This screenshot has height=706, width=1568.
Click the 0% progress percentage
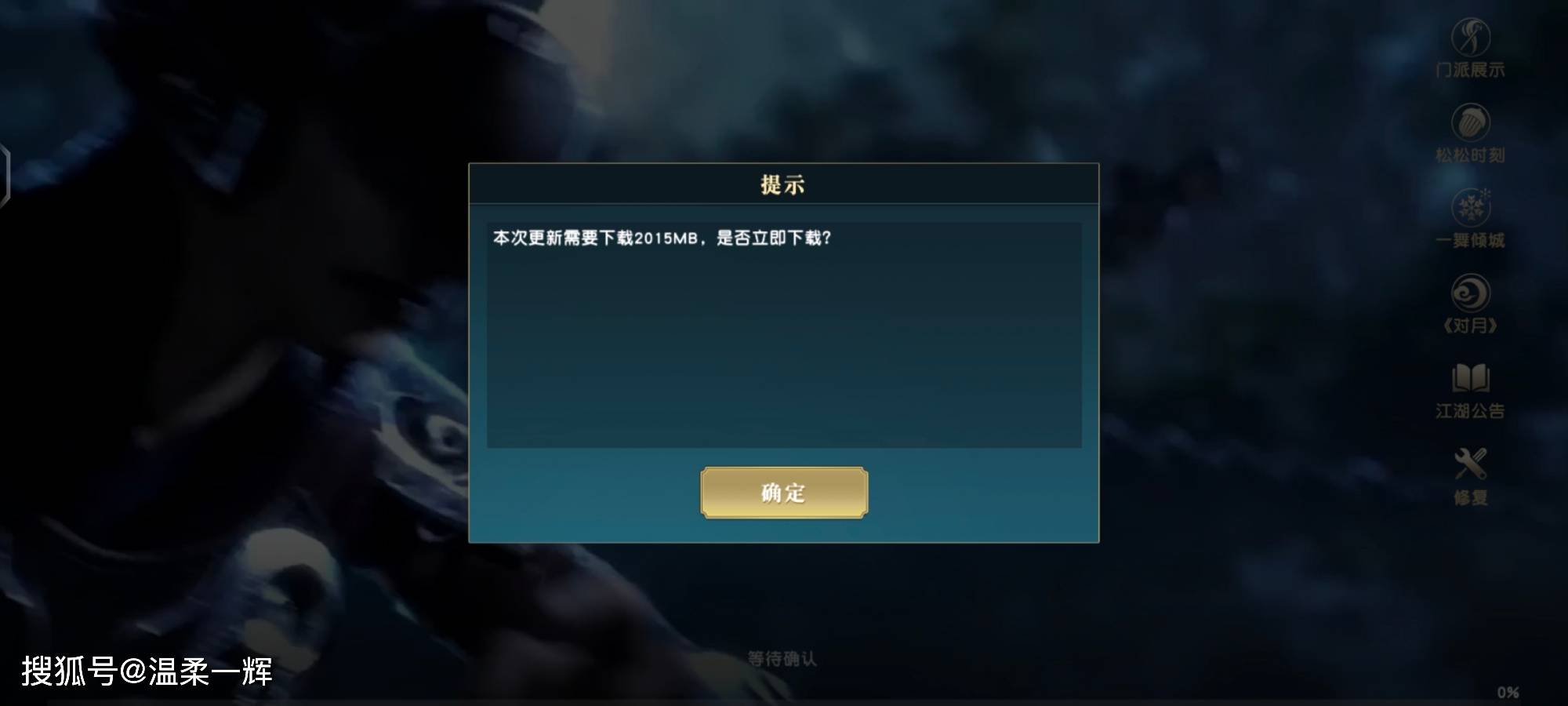(x=1508, y=693)
